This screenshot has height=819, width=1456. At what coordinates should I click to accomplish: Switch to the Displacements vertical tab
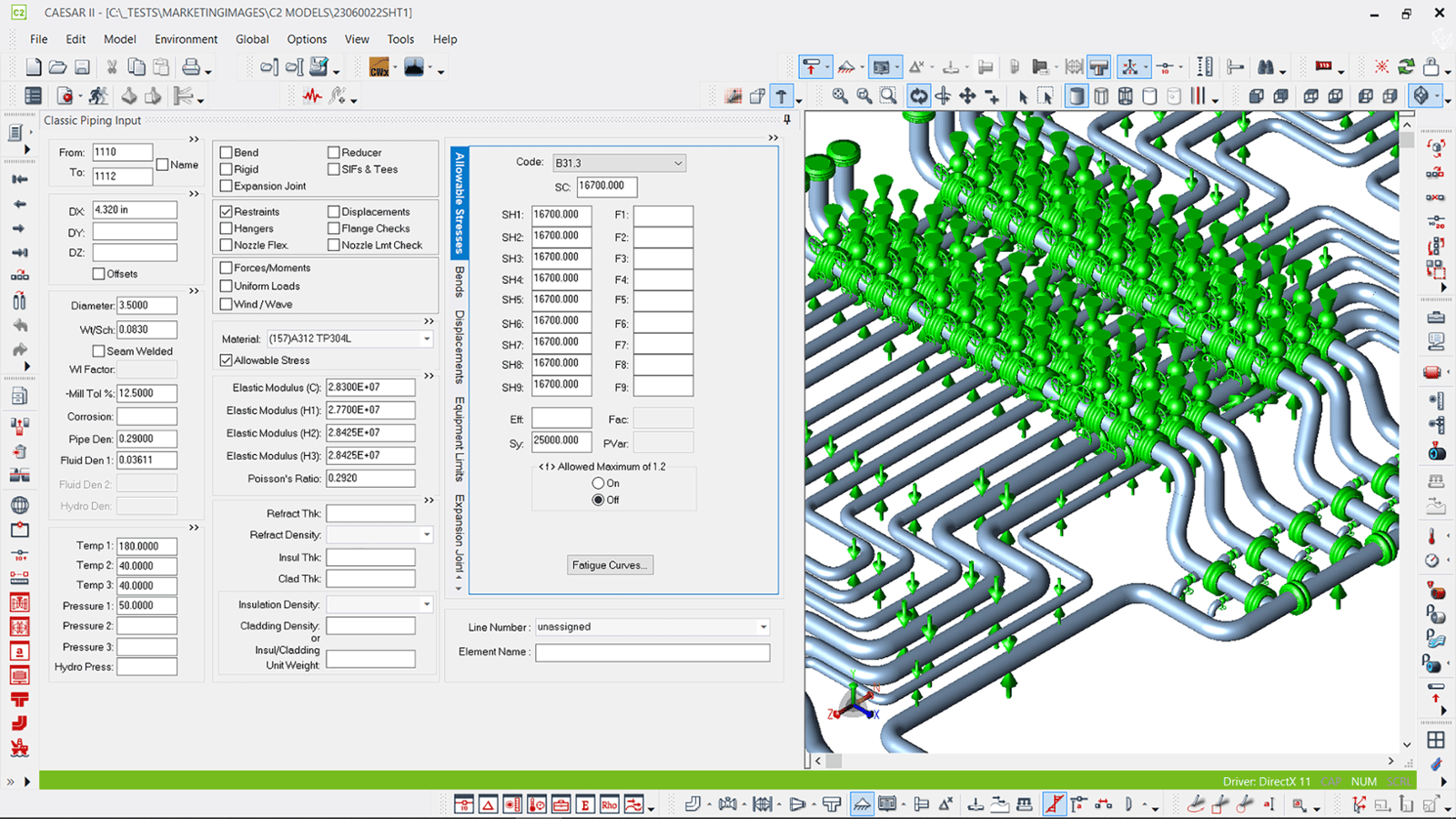point(460,347)
